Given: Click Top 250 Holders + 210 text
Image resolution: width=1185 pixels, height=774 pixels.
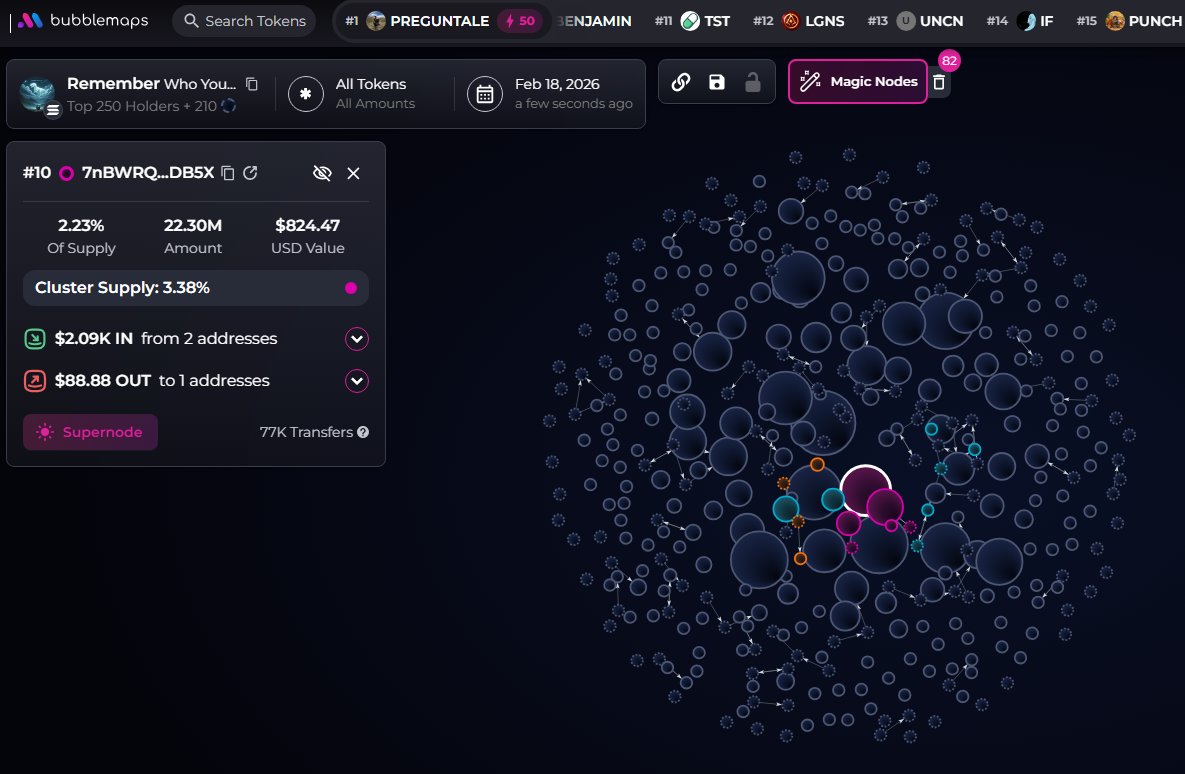Looking at the screenshot, I should [141, 106].
